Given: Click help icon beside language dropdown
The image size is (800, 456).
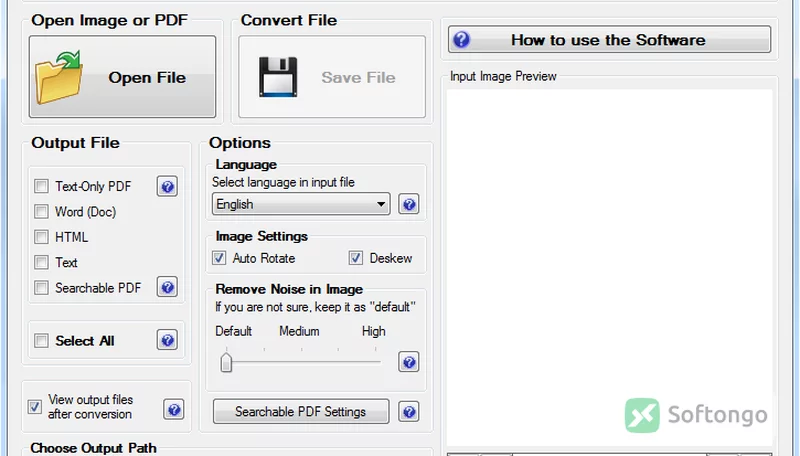Looking at the screenshot, I should [x=409, y=205].
